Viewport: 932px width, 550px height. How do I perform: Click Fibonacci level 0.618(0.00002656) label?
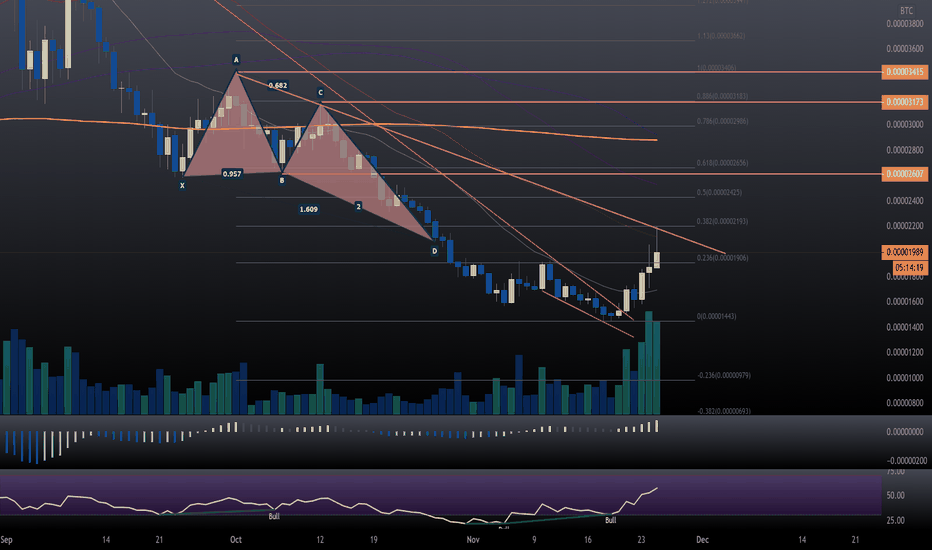point(723,162)
